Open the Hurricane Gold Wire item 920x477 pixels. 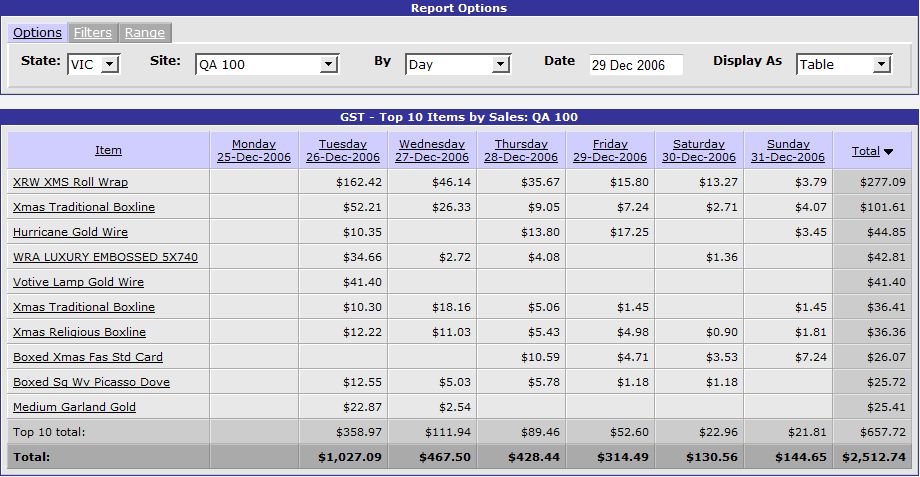(70, 232)
